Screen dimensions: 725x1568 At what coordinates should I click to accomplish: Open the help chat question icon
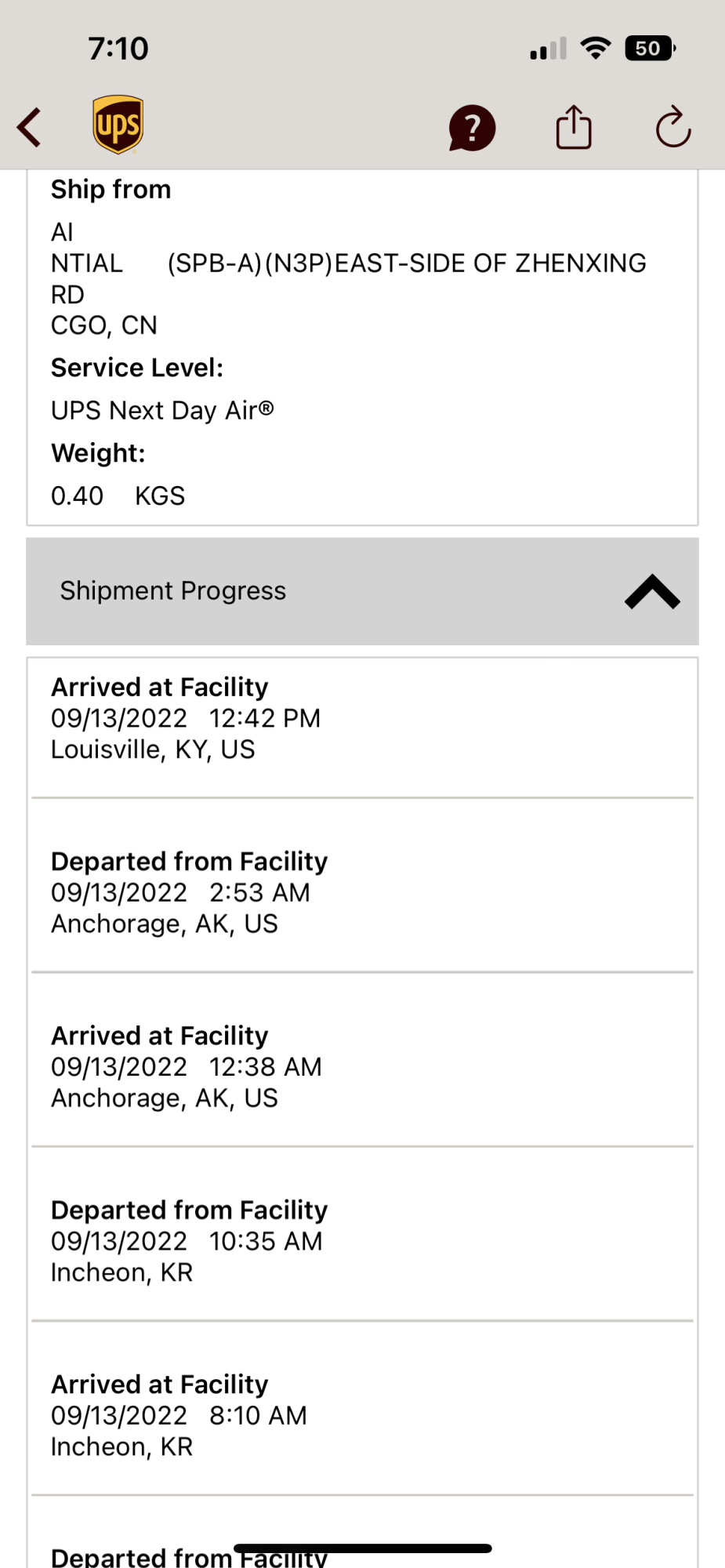(x=472, y=128)
